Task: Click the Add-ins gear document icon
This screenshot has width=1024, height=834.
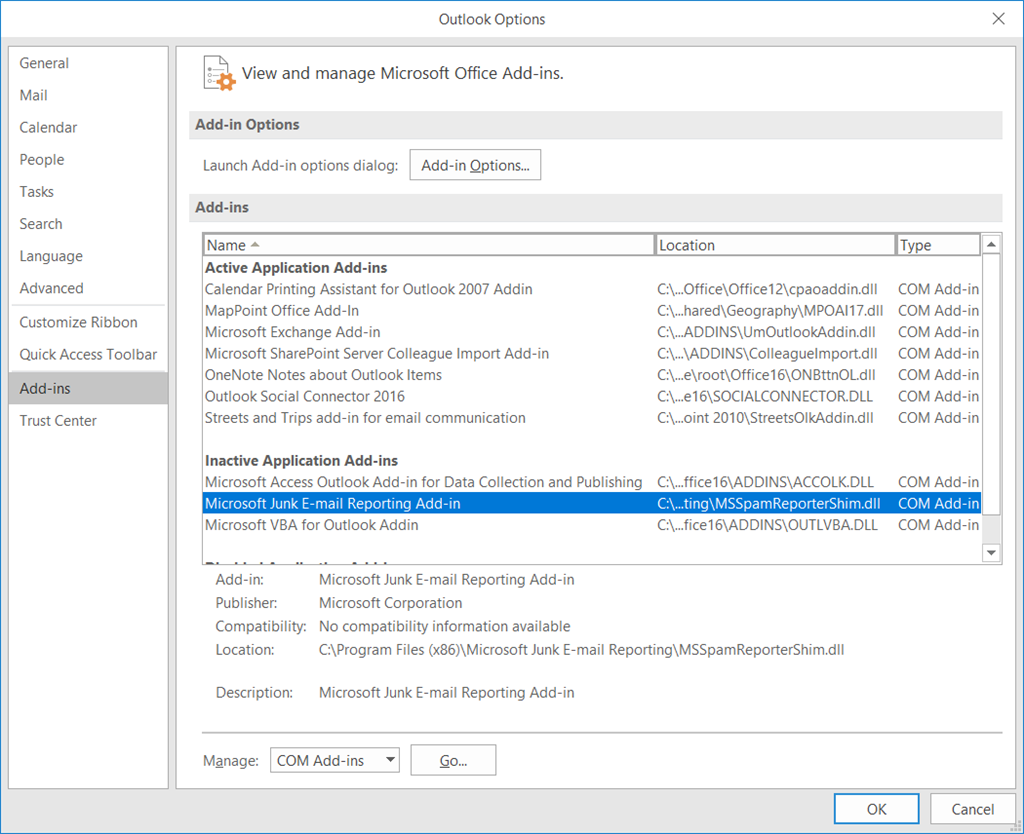Action: (x=219, y=73)
